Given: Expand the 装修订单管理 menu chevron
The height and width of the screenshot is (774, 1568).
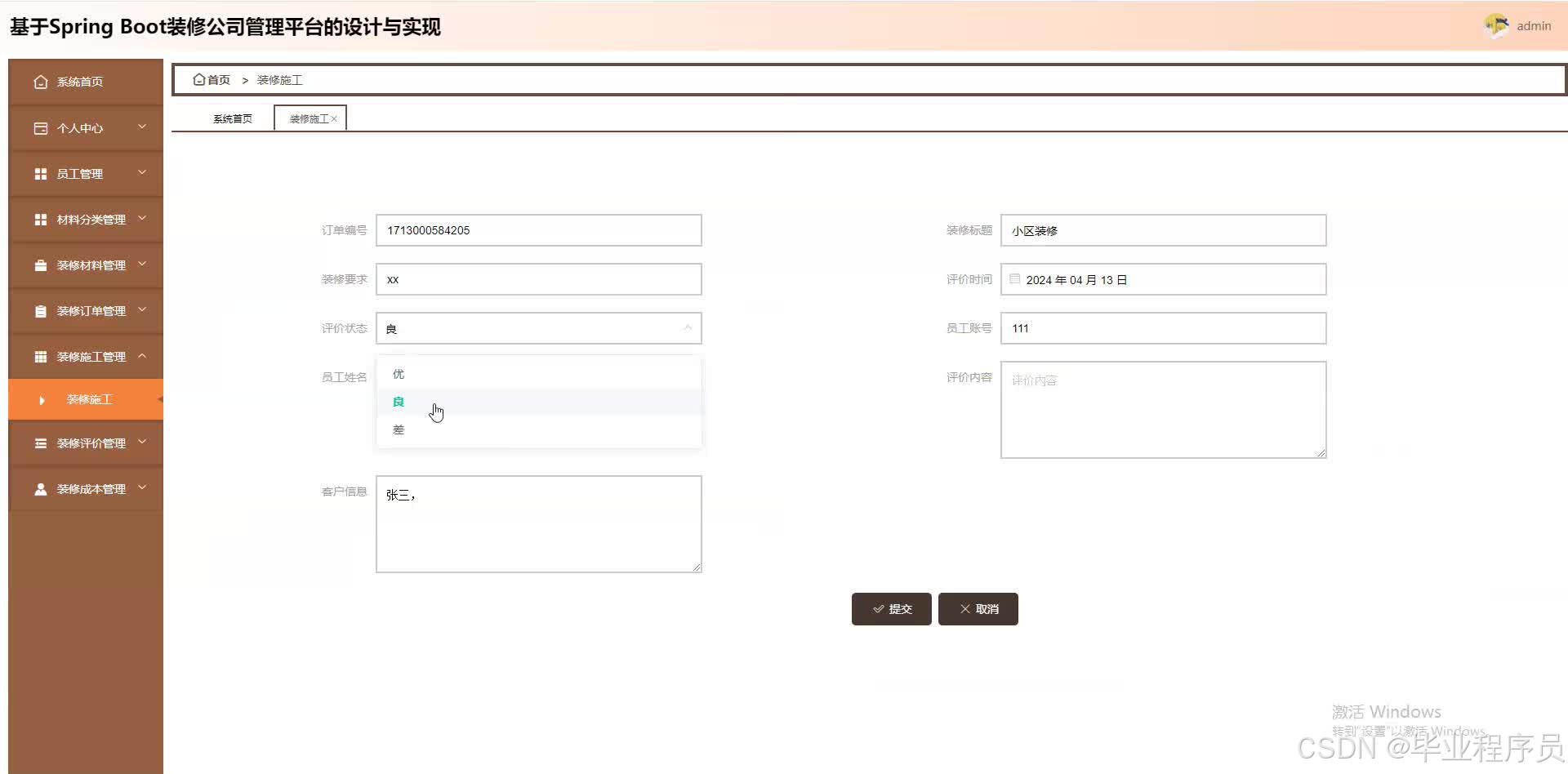Looking at the screenshot, I should tap(142, 309).
